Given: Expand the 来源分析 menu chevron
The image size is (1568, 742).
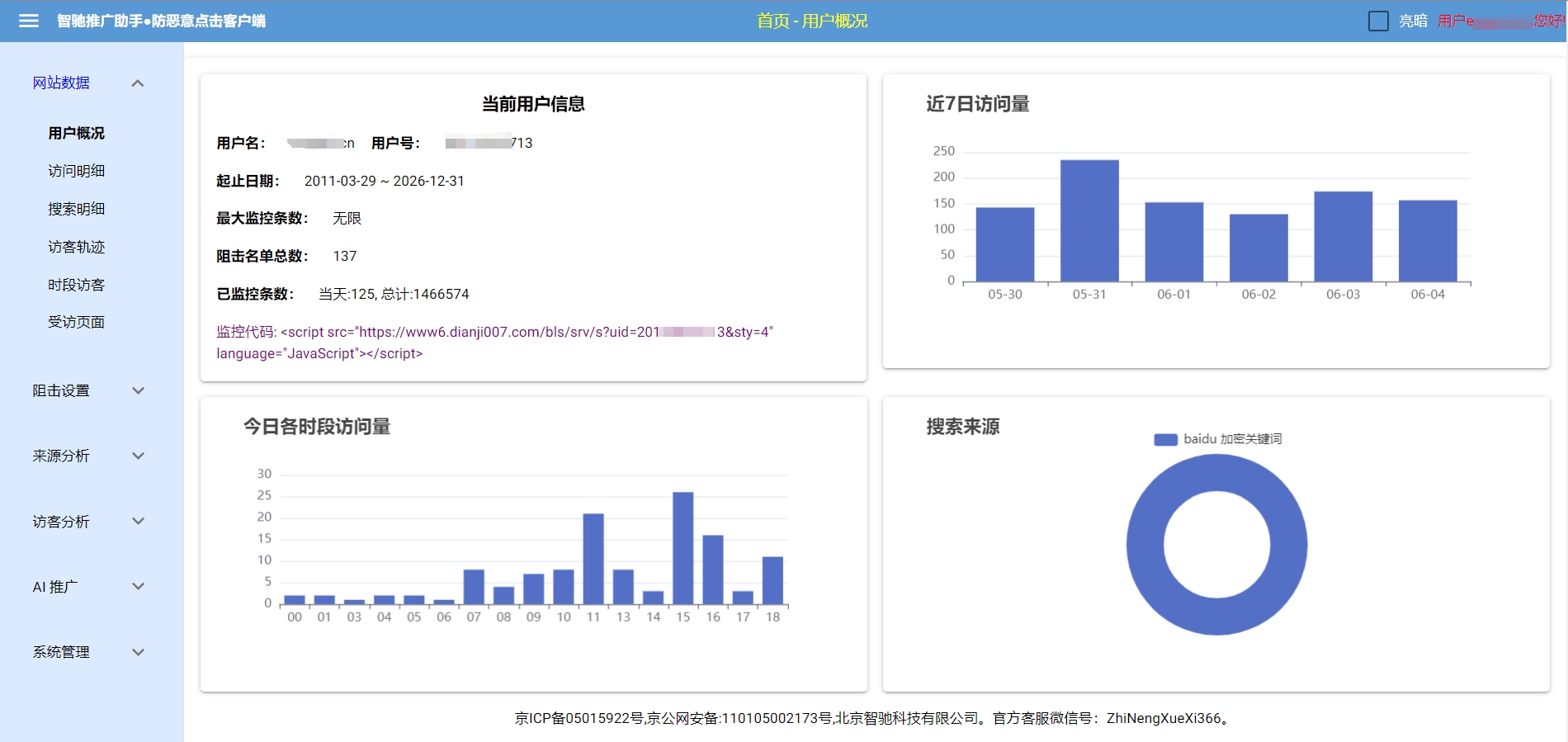Looking at the screenshot, I should [138, 456].
